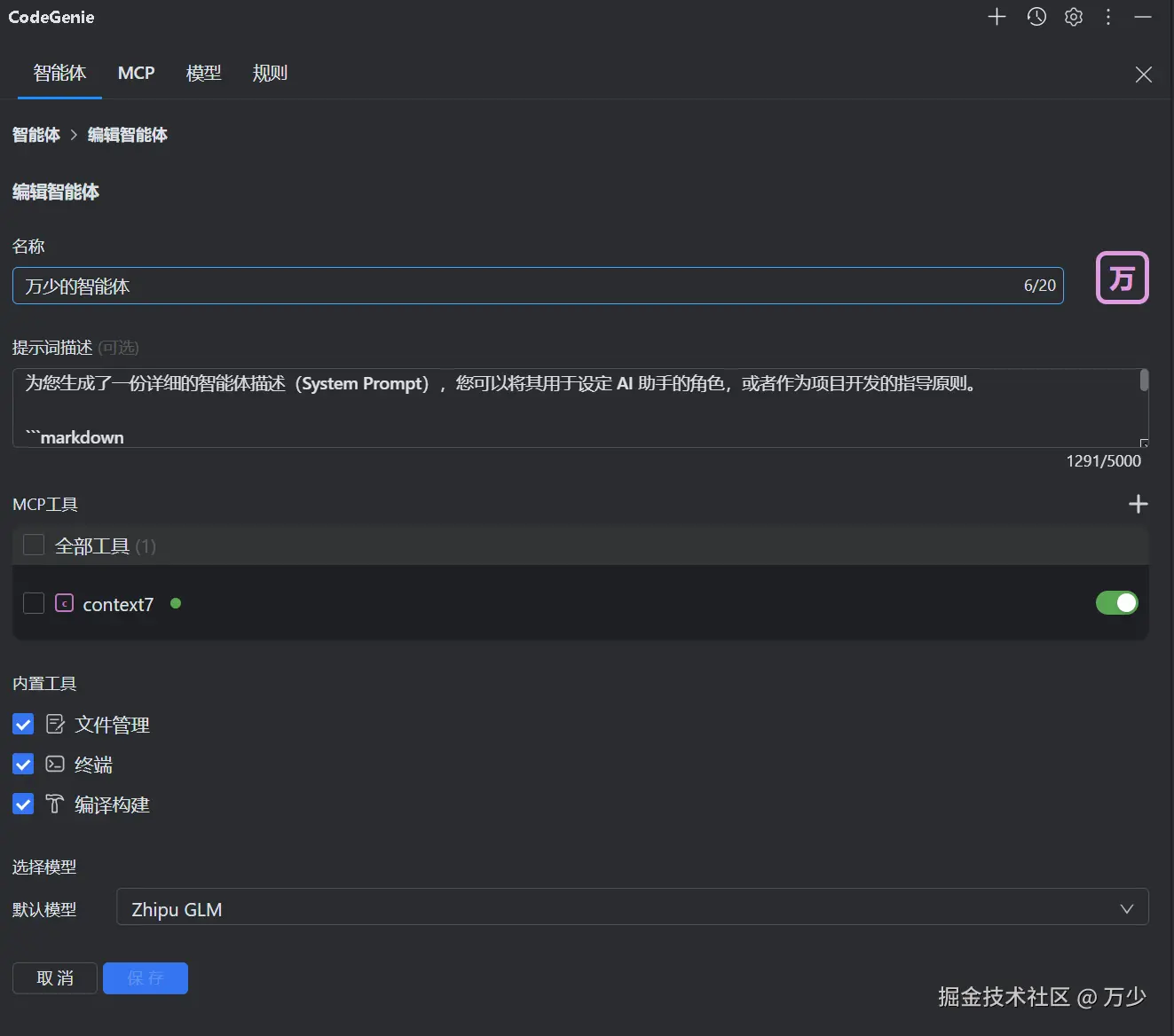This screenshot has height=1036, width=1174.
Task: Click the 内置工具 section heading
Action: [44, 683]
